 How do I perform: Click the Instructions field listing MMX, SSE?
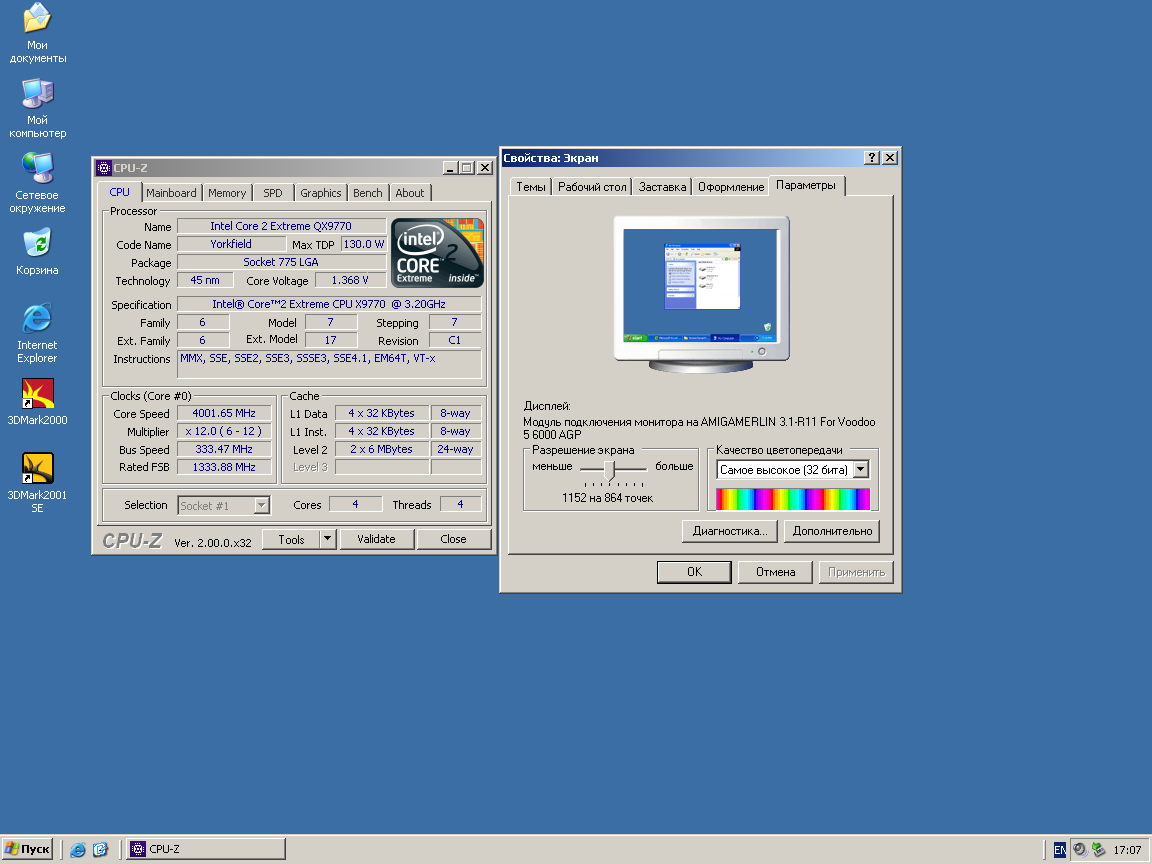coord(329,364)
